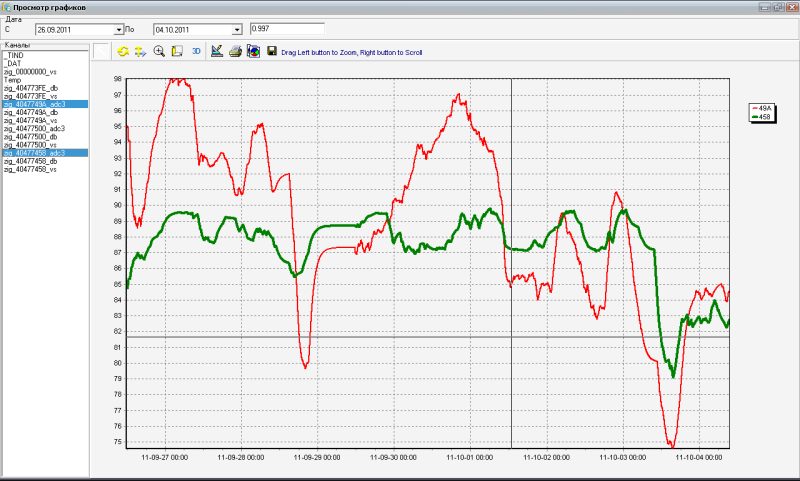
Task: Click the 49A red legend entry
Action: coord(762,109)
